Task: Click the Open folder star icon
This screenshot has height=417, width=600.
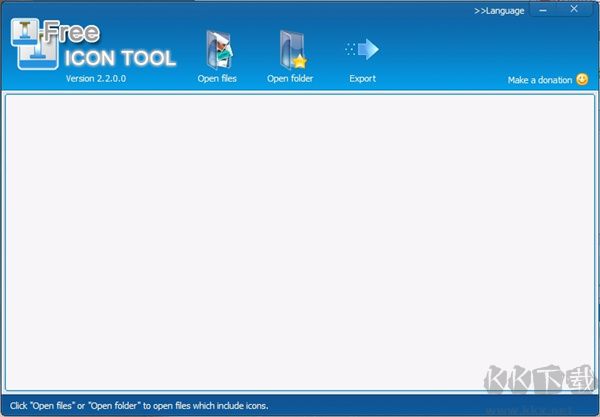Action: 293,50
